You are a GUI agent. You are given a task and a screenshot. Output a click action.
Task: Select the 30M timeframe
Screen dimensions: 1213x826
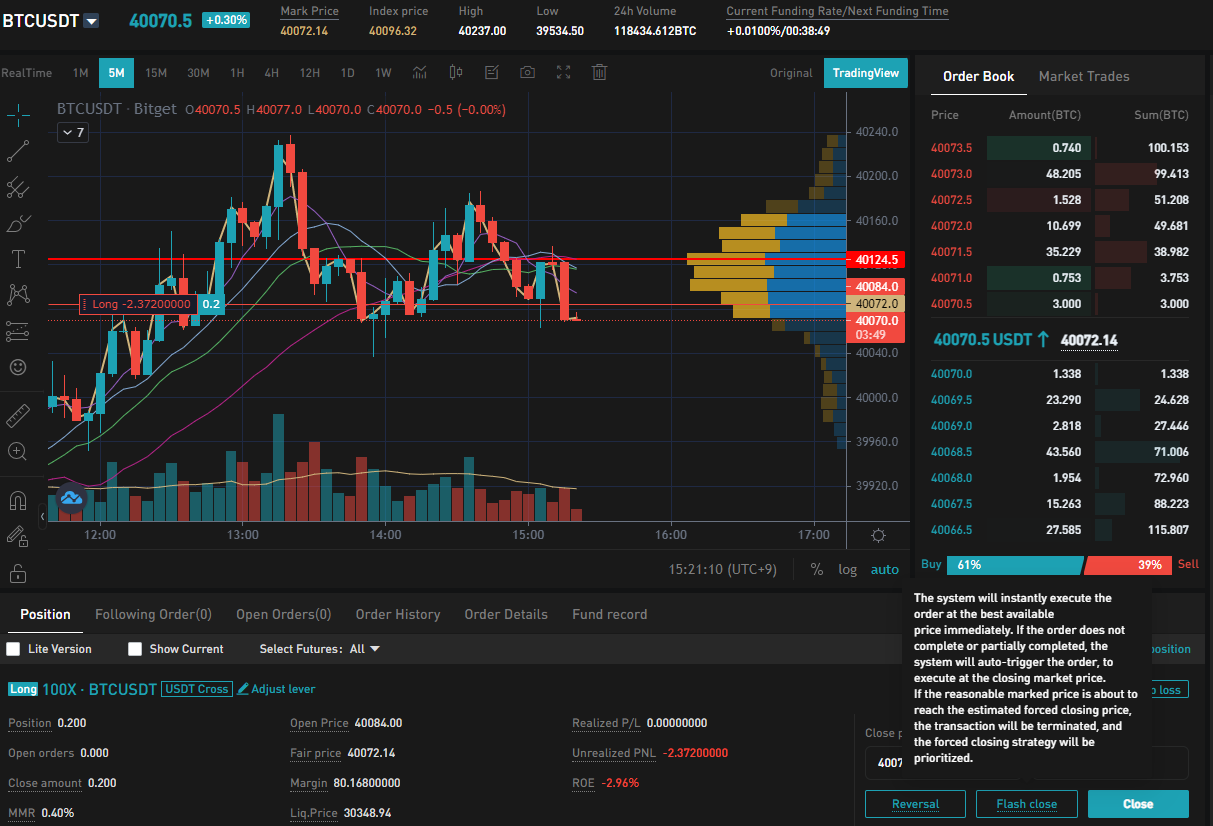(198, 73)
